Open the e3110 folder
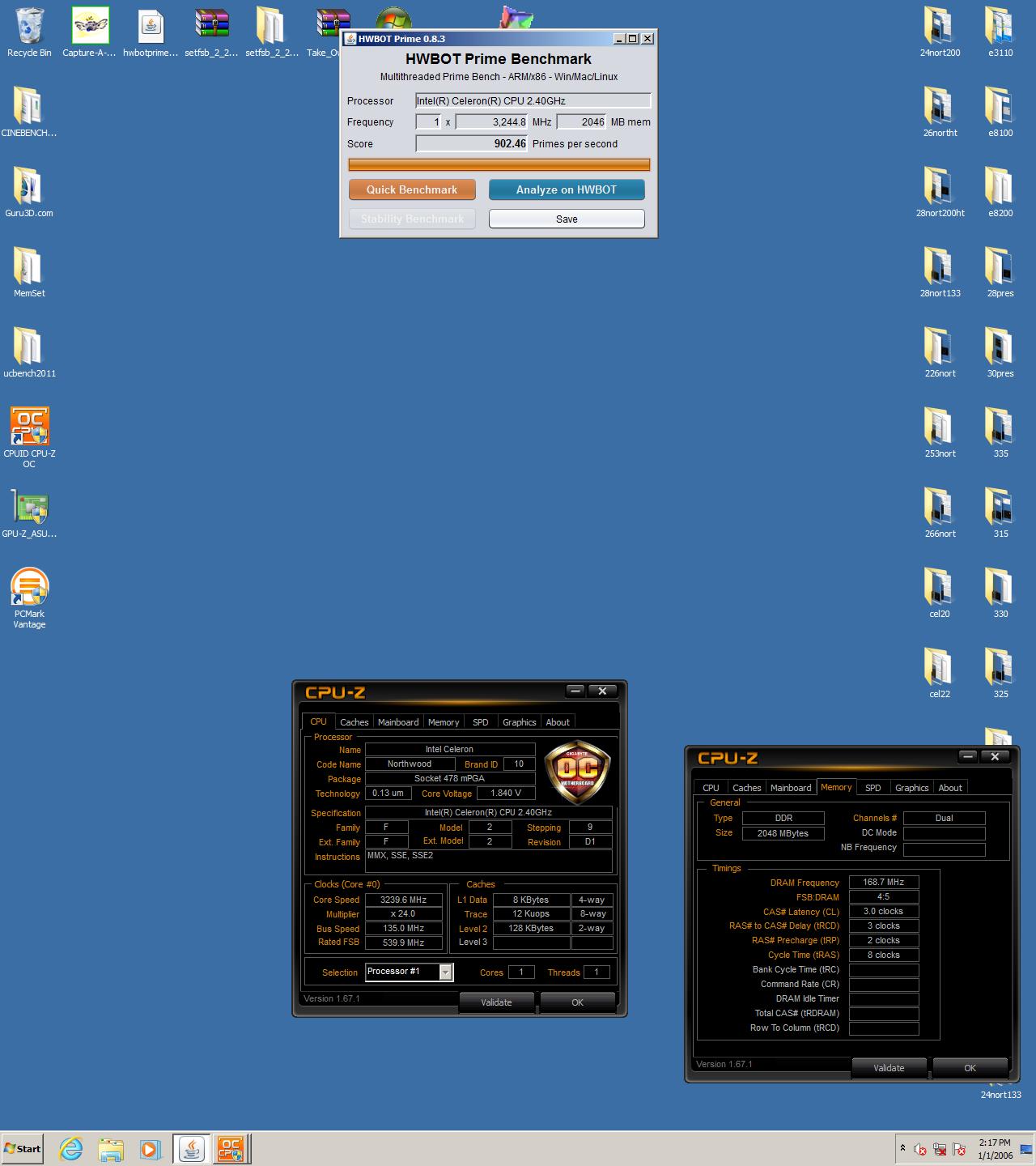The height and width of the screenshot is (1166, 1036). (x=1000, y=32)
